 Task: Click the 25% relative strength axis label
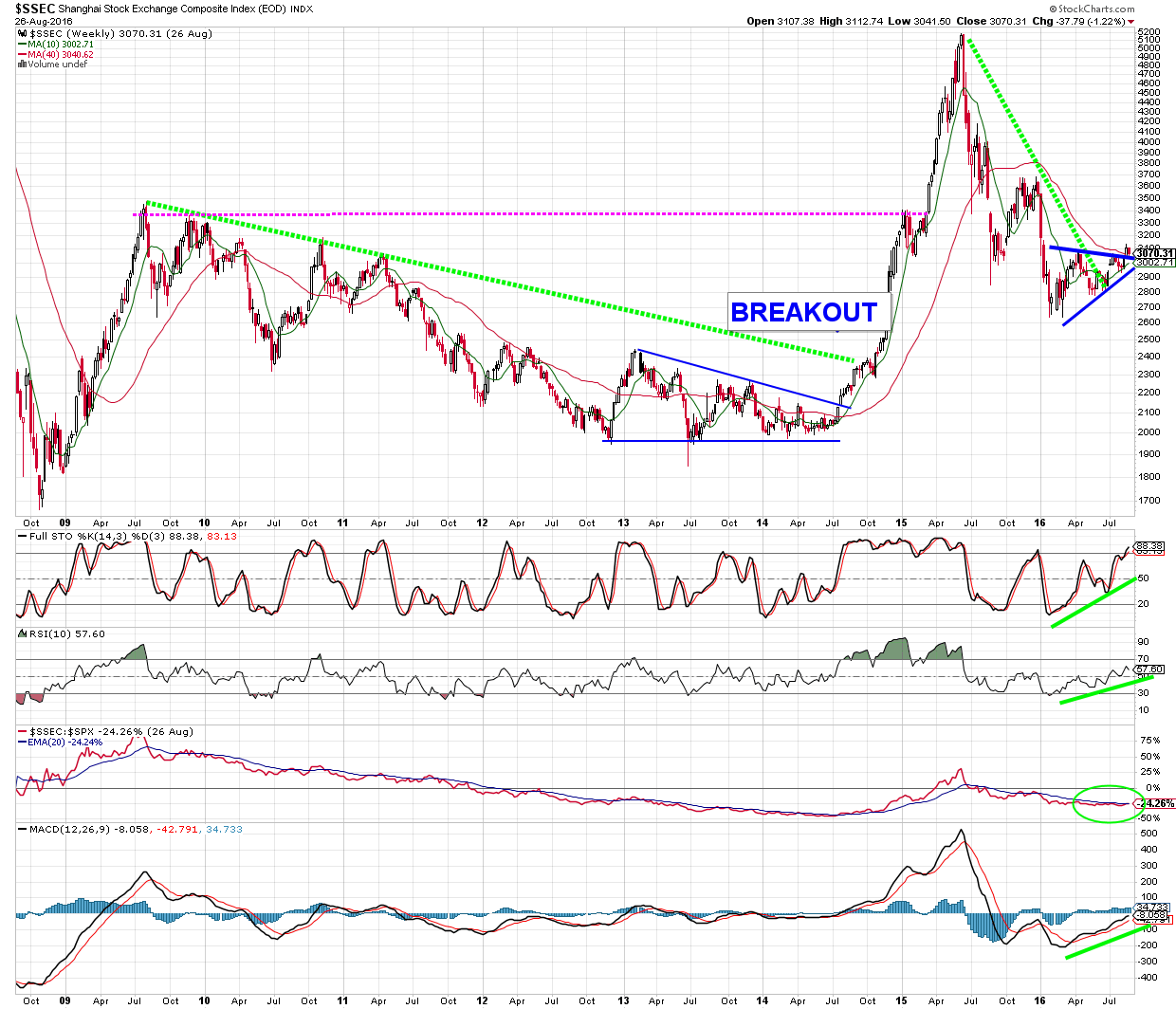pos(1149,772)
